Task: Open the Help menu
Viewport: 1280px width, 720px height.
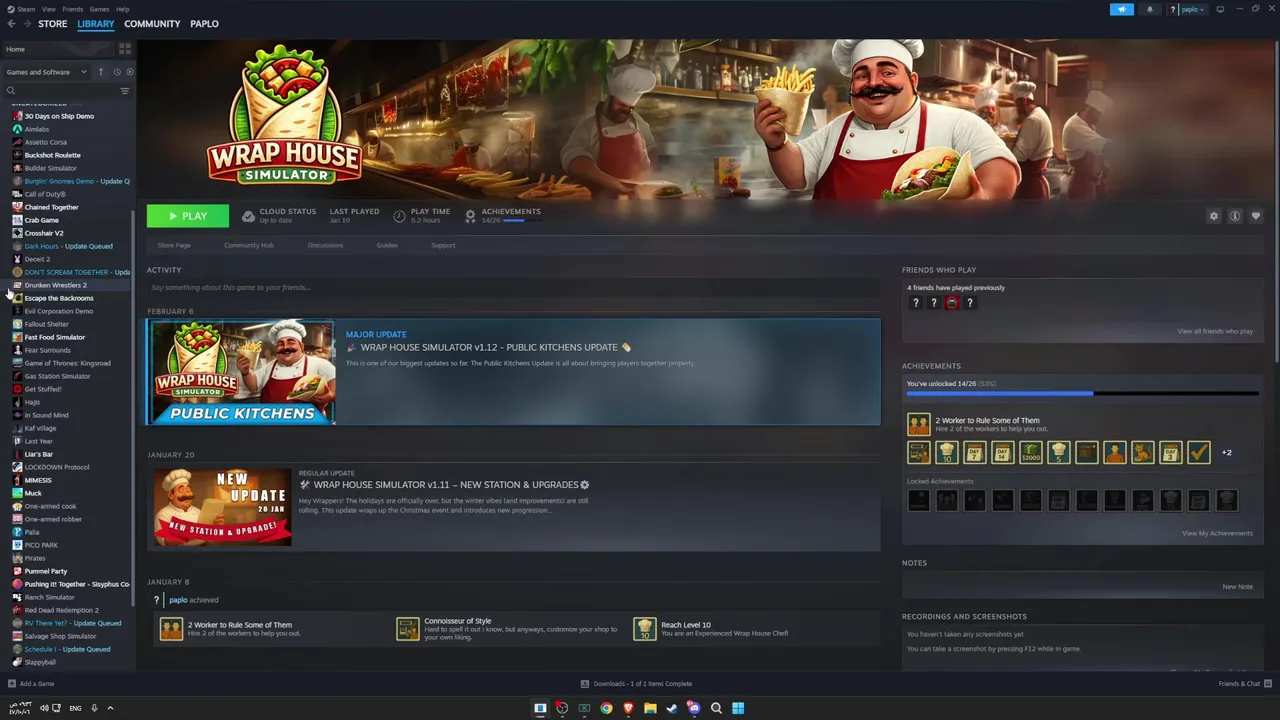Action: 122,9
